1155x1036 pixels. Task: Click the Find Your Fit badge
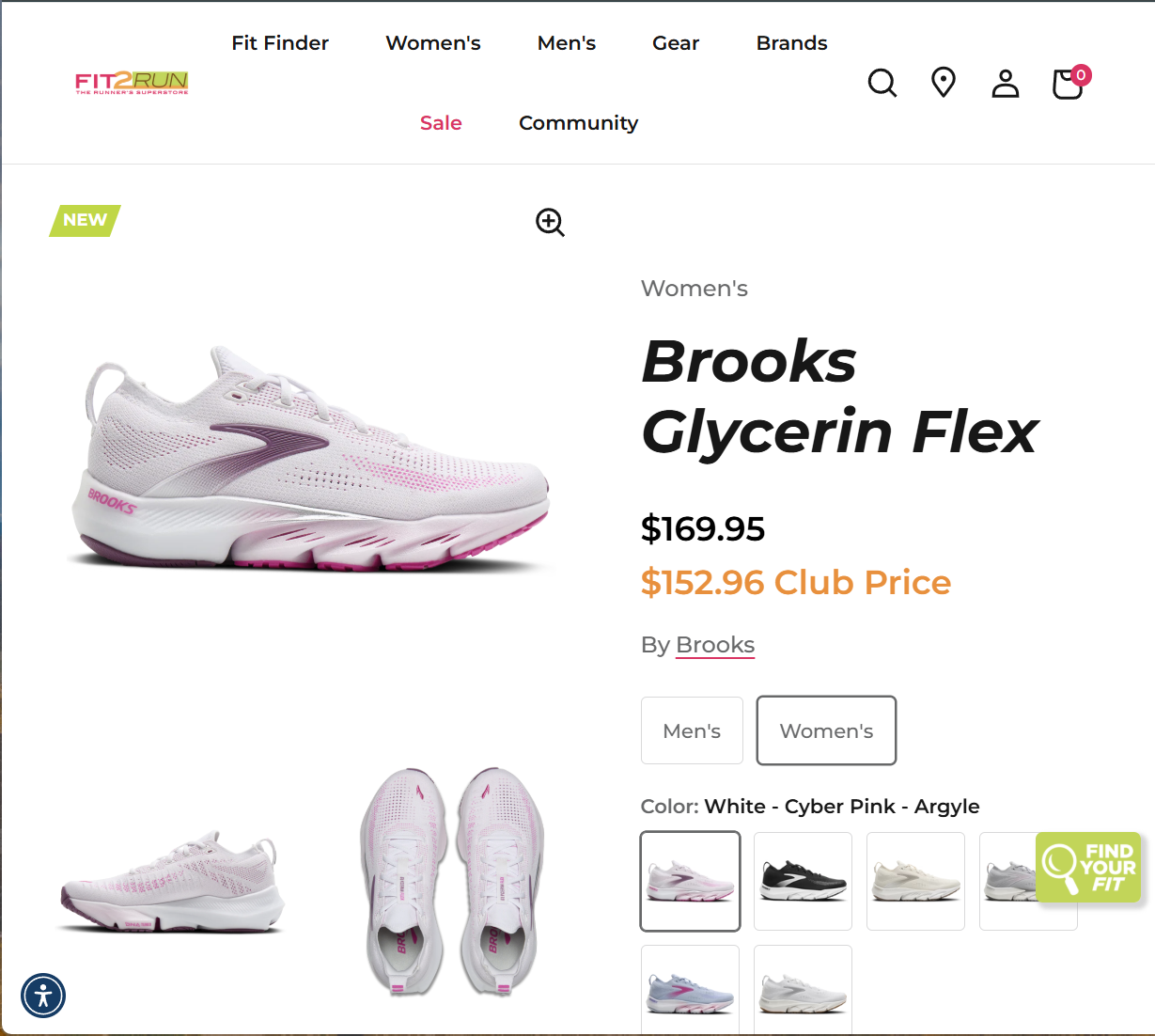tap(1088, 867)
